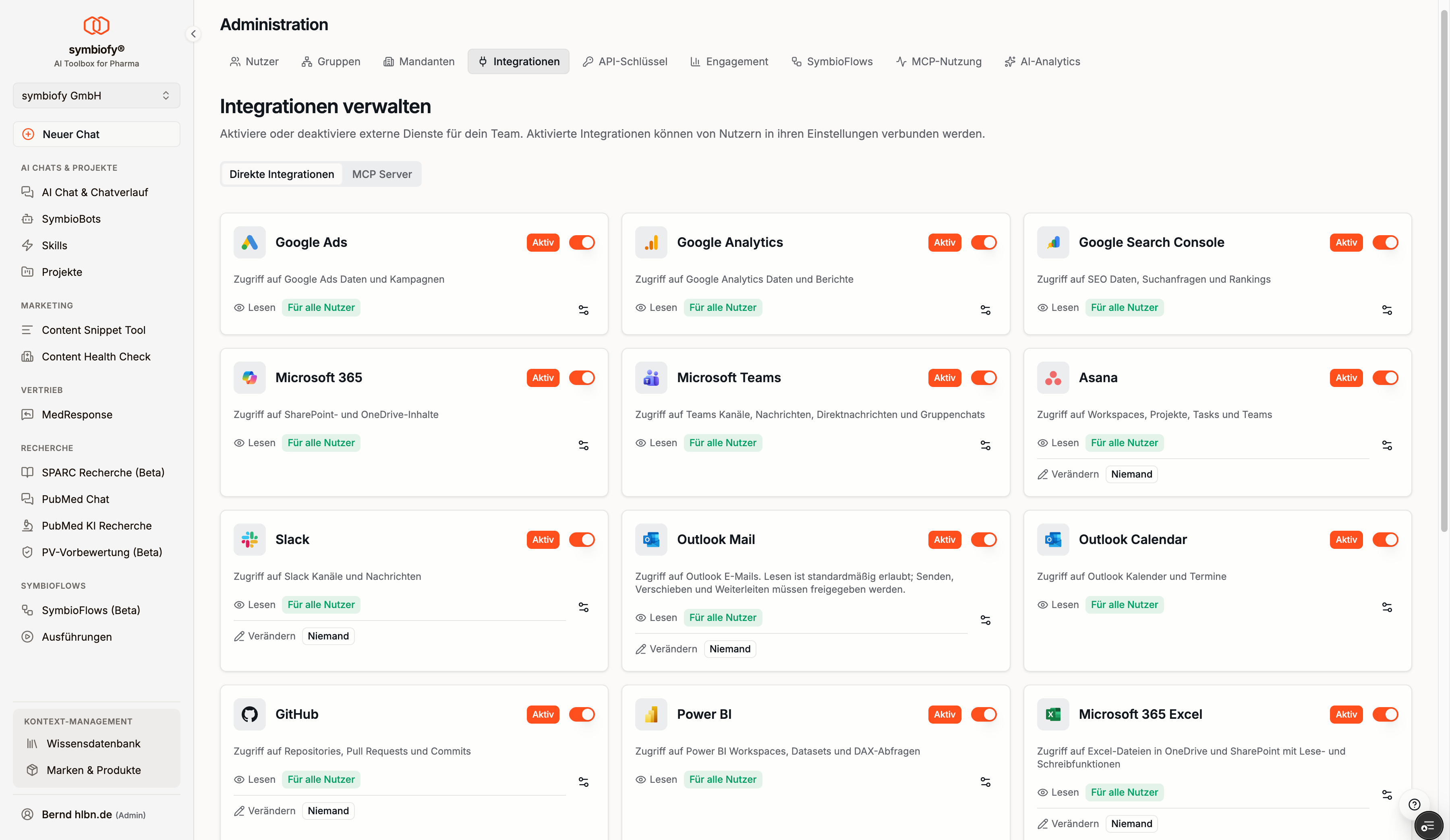Click Für alle Nutzer badge on Slack
The height and width of the screenshot is (840, 1450).
click(321, 605)
